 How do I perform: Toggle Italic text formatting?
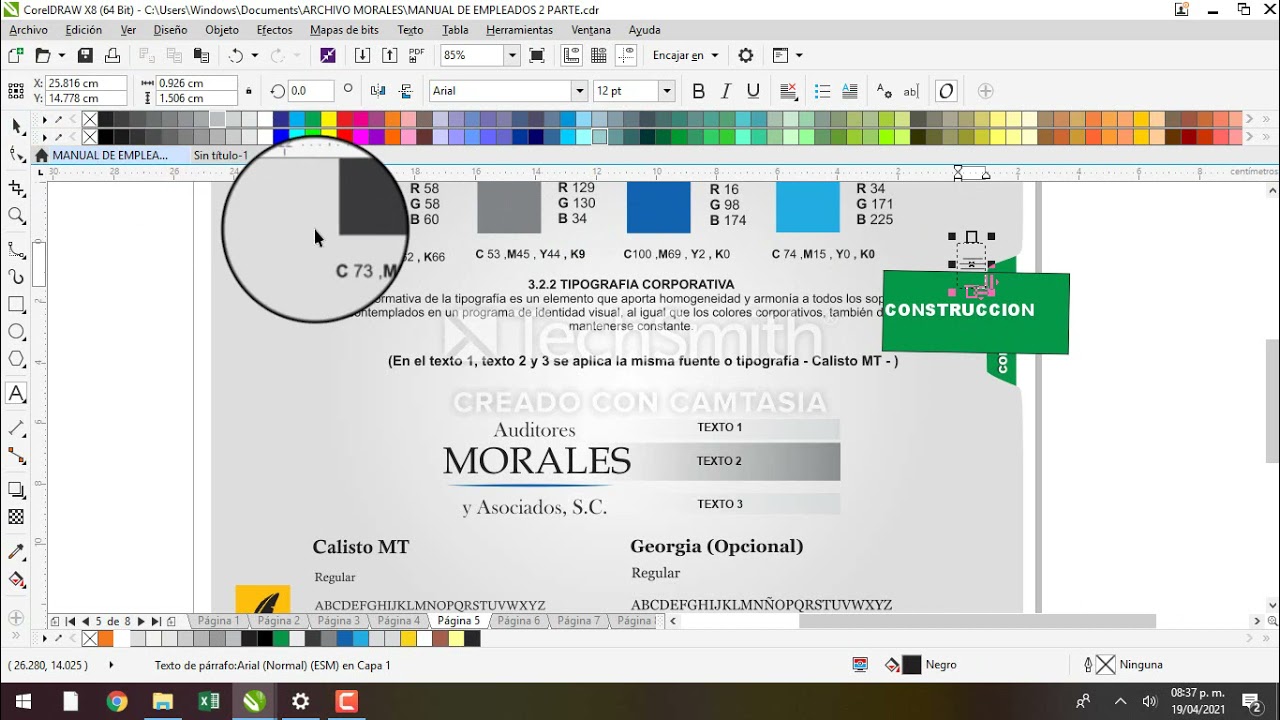coord(726,91)
